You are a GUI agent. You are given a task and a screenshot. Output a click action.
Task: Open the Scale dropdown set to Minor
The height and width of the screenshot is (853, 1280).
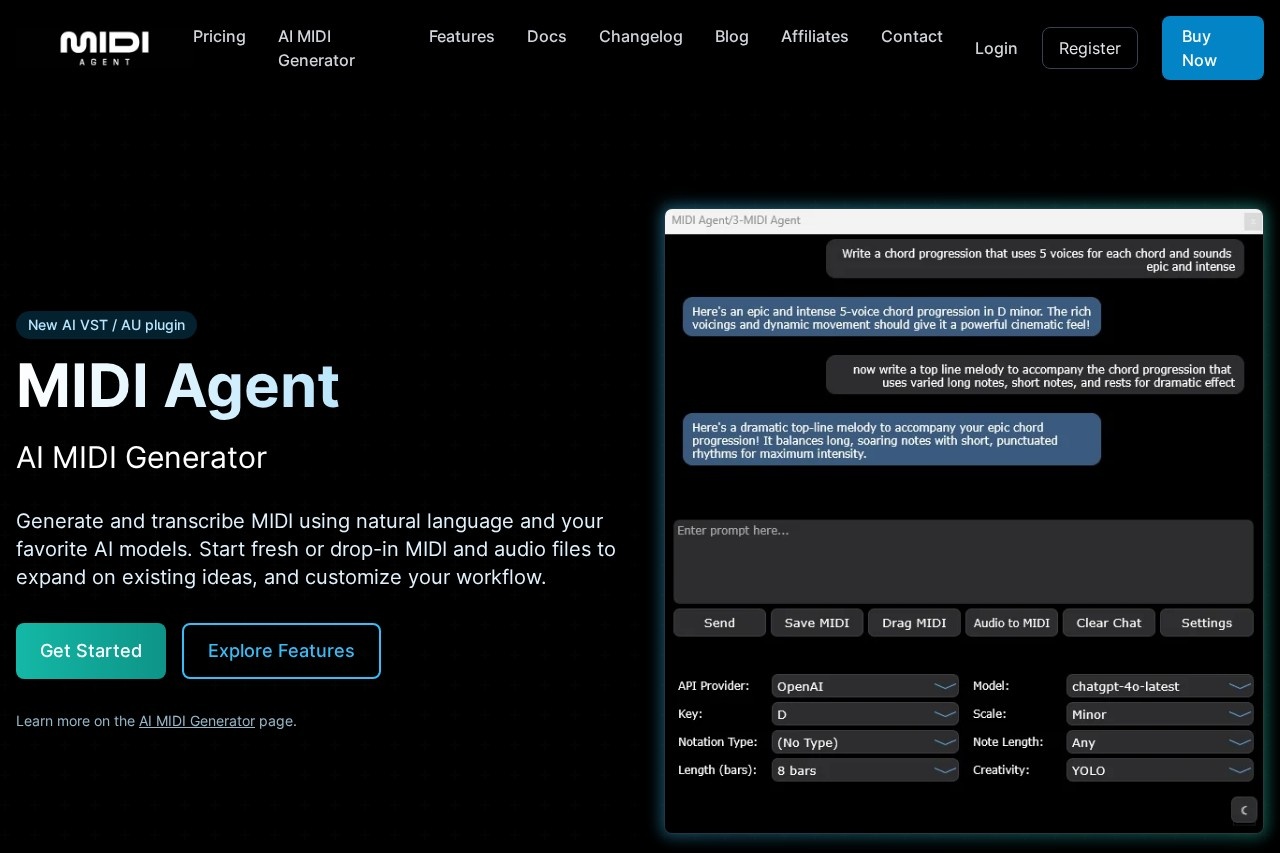(x=1159, y=713)
